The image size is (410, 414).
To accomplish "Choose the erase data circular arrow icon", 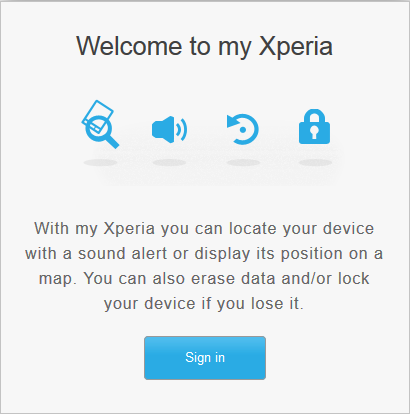I will [x=243, y=129].
